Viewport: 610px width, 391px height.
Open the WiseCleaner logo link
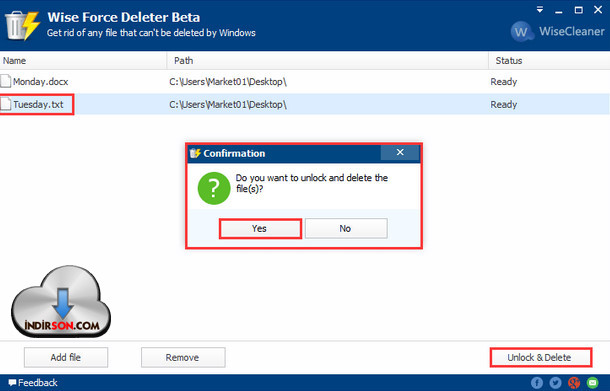point(557,32)
